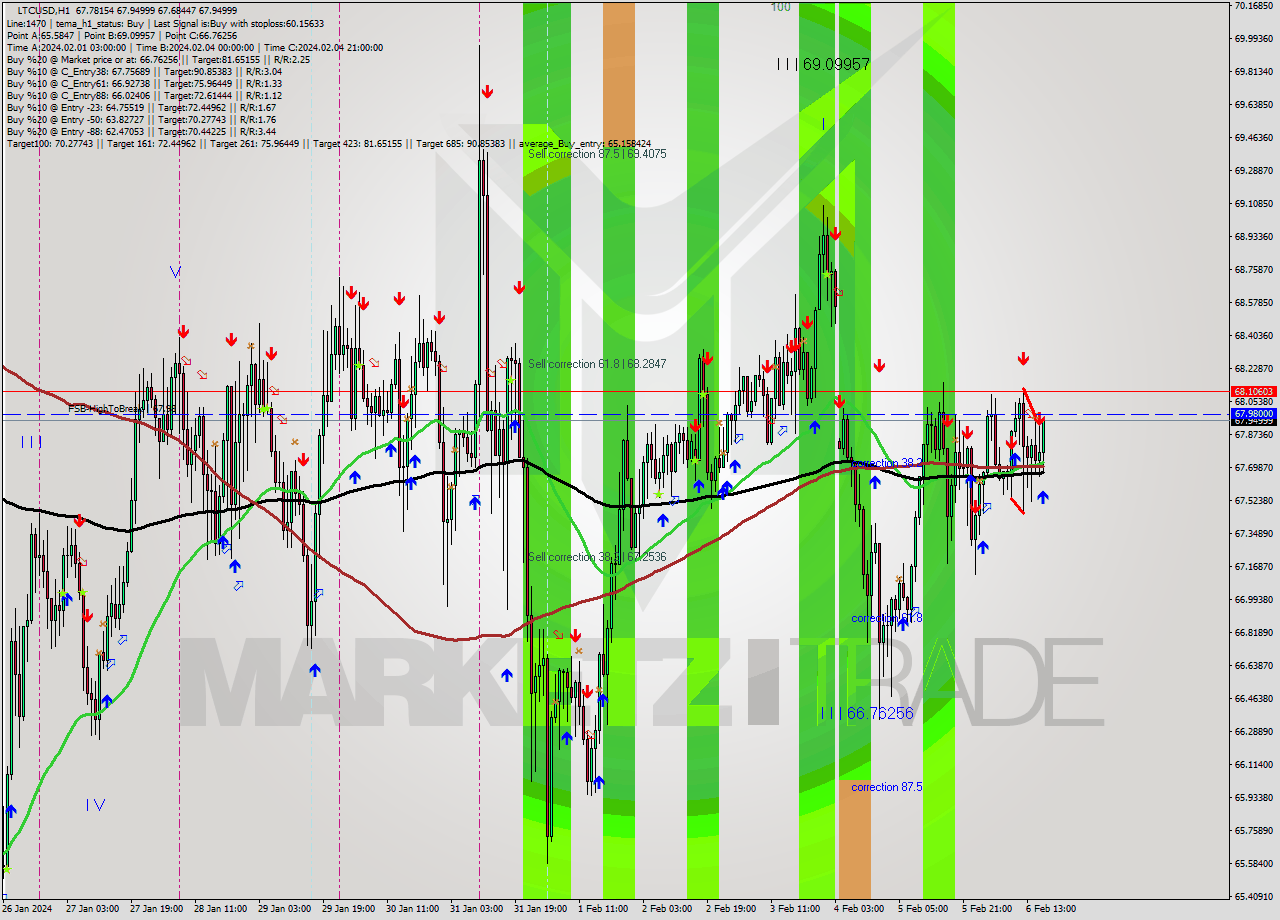Click the blue 'correction 38.2' label
The width and height of the screenshot is (1280, 920).
pyautogui.click(x=887, y=463)
